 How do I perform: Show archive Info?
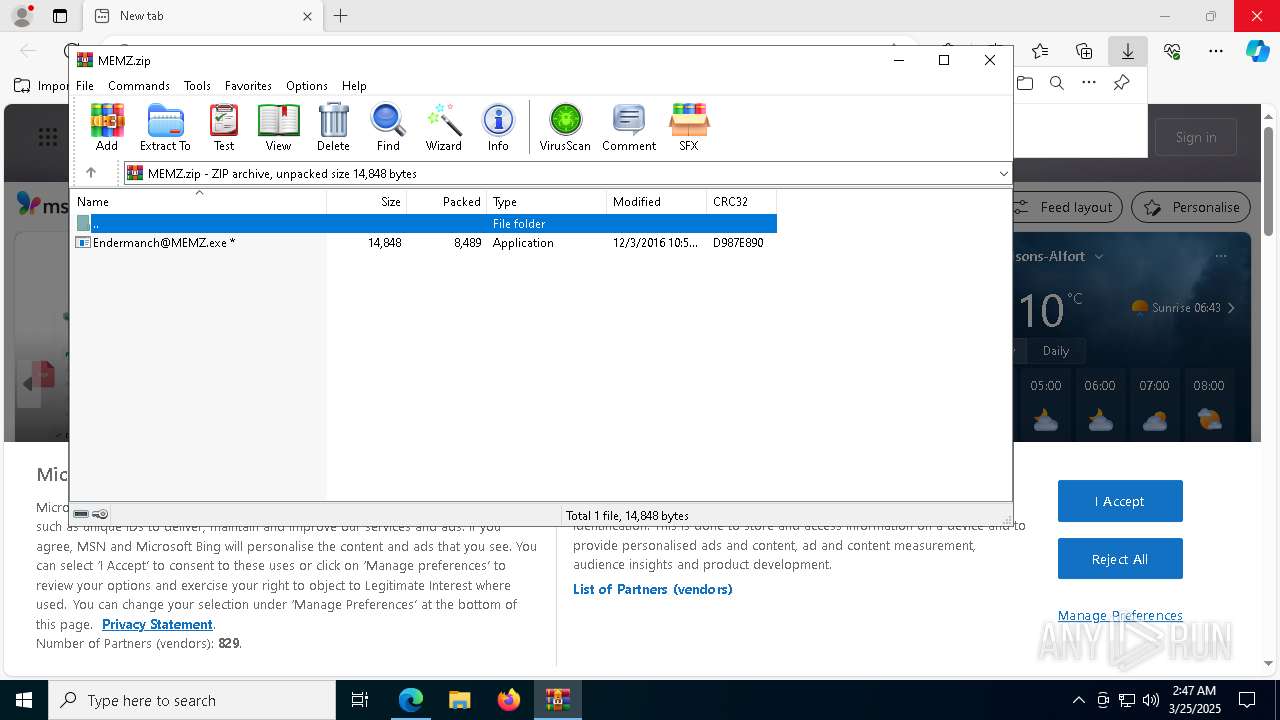pyautogui.click(x=498, y=127)
